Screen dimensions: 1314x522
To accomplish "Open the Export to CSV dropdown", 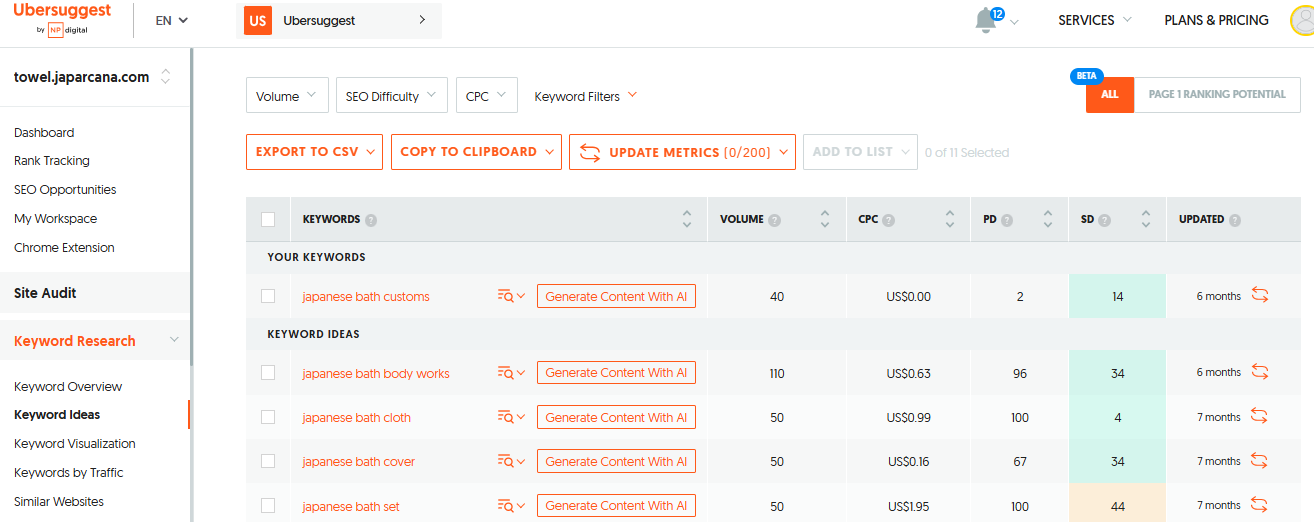I will (314, 152).
